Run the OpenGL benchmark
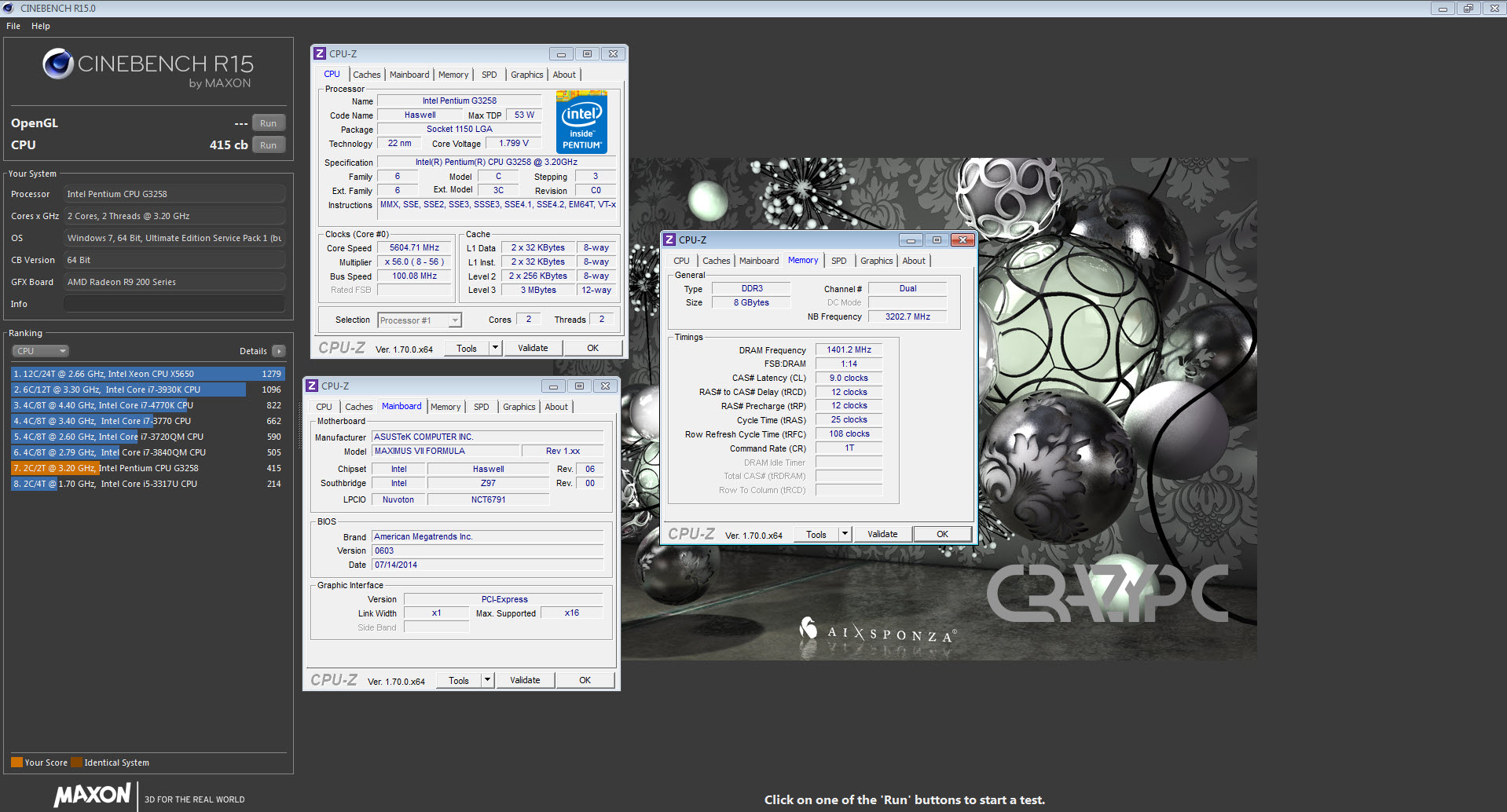 tap(269, 123)
